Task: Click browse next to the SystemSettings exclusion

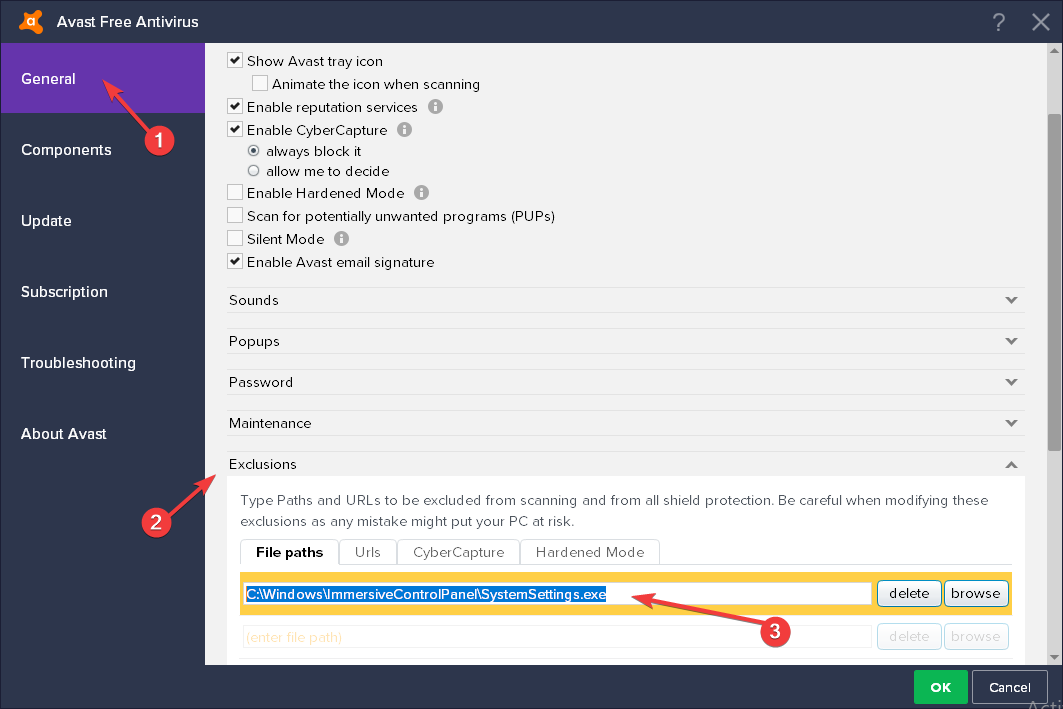Action: pos(976,593)
